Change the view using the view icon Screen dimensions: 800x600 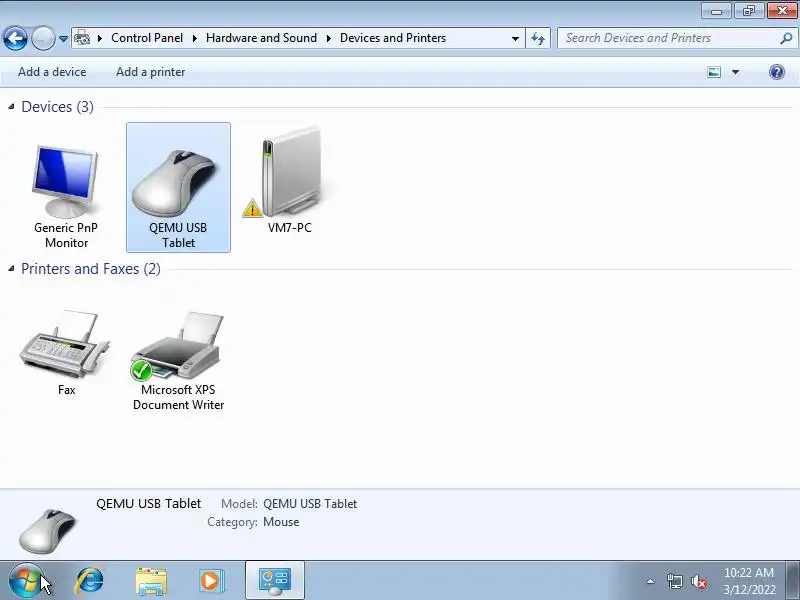coord(714,72)
